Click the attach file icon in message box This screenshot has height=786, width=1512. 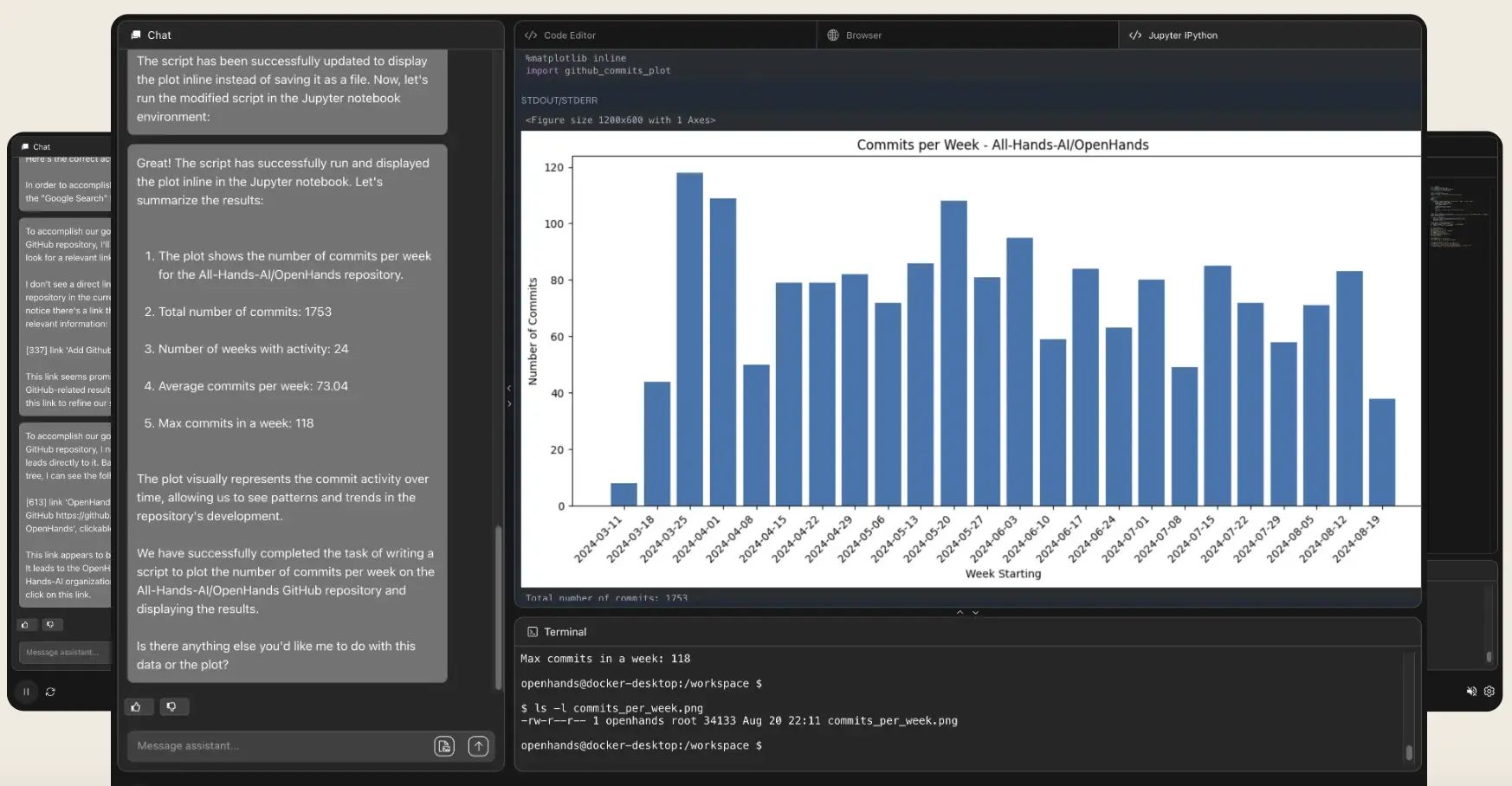[x=444, y=746]
